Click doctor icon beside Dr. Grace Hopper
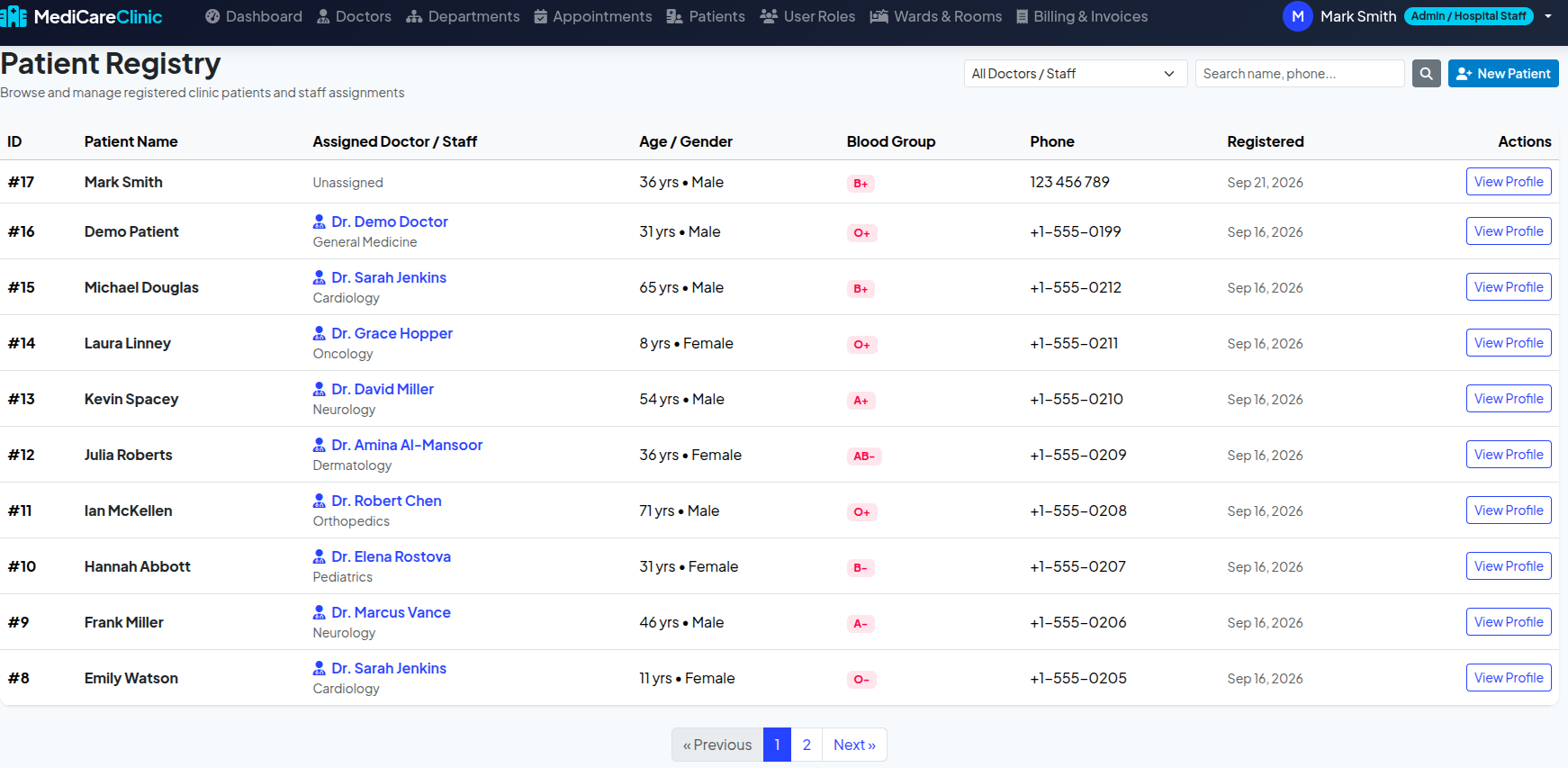 click(x=320, y=333)
